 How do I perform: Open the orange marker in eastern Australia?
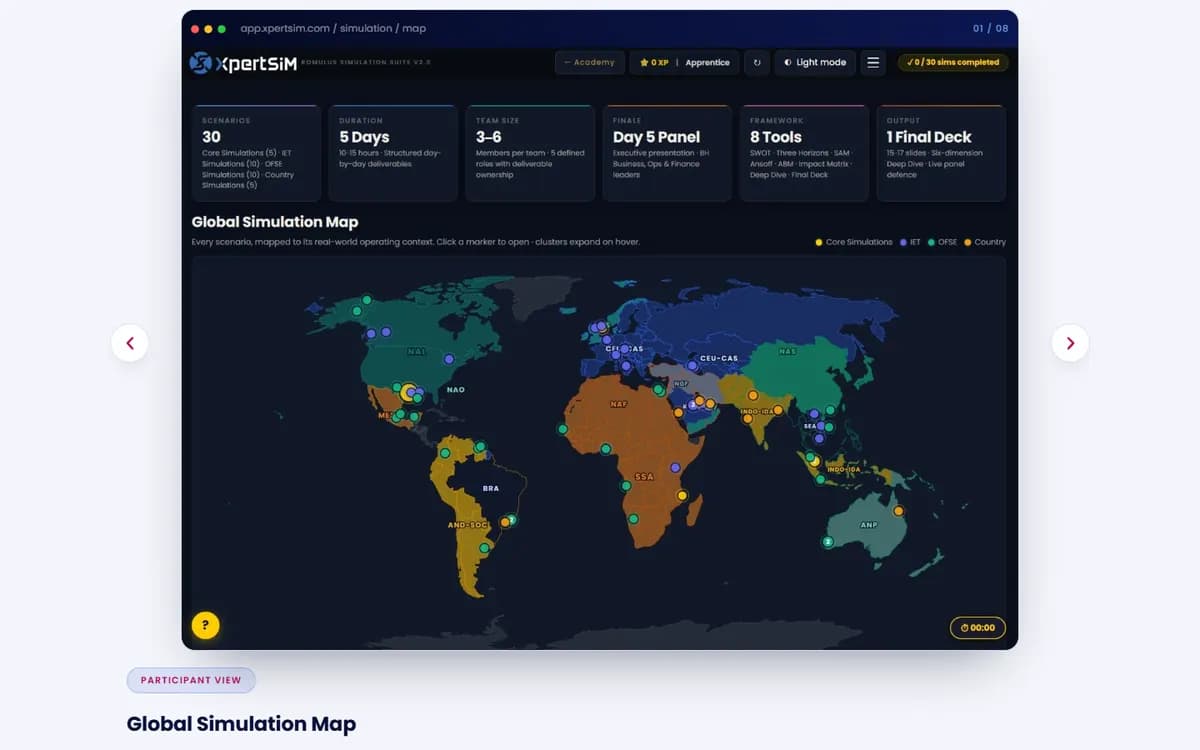click(899, 511)
